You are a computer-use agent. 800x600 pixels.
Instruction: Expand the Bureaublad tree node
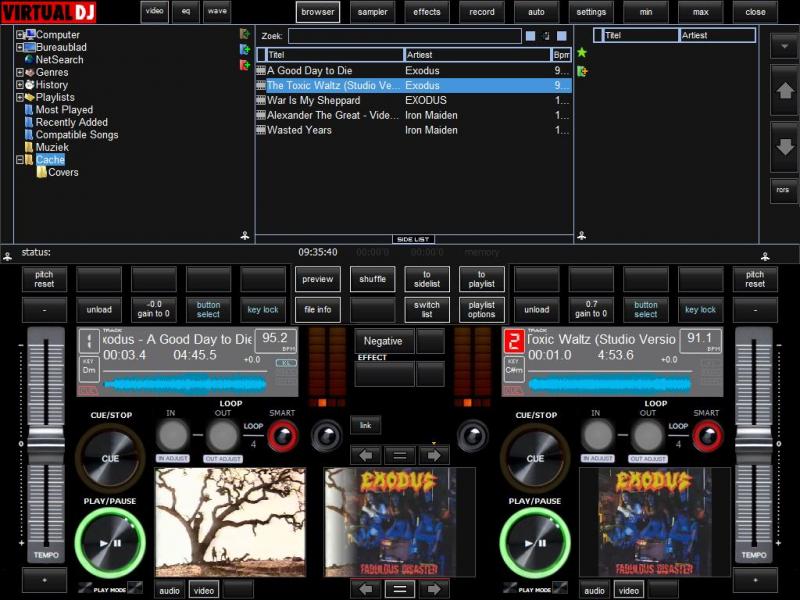coord(19,47)
